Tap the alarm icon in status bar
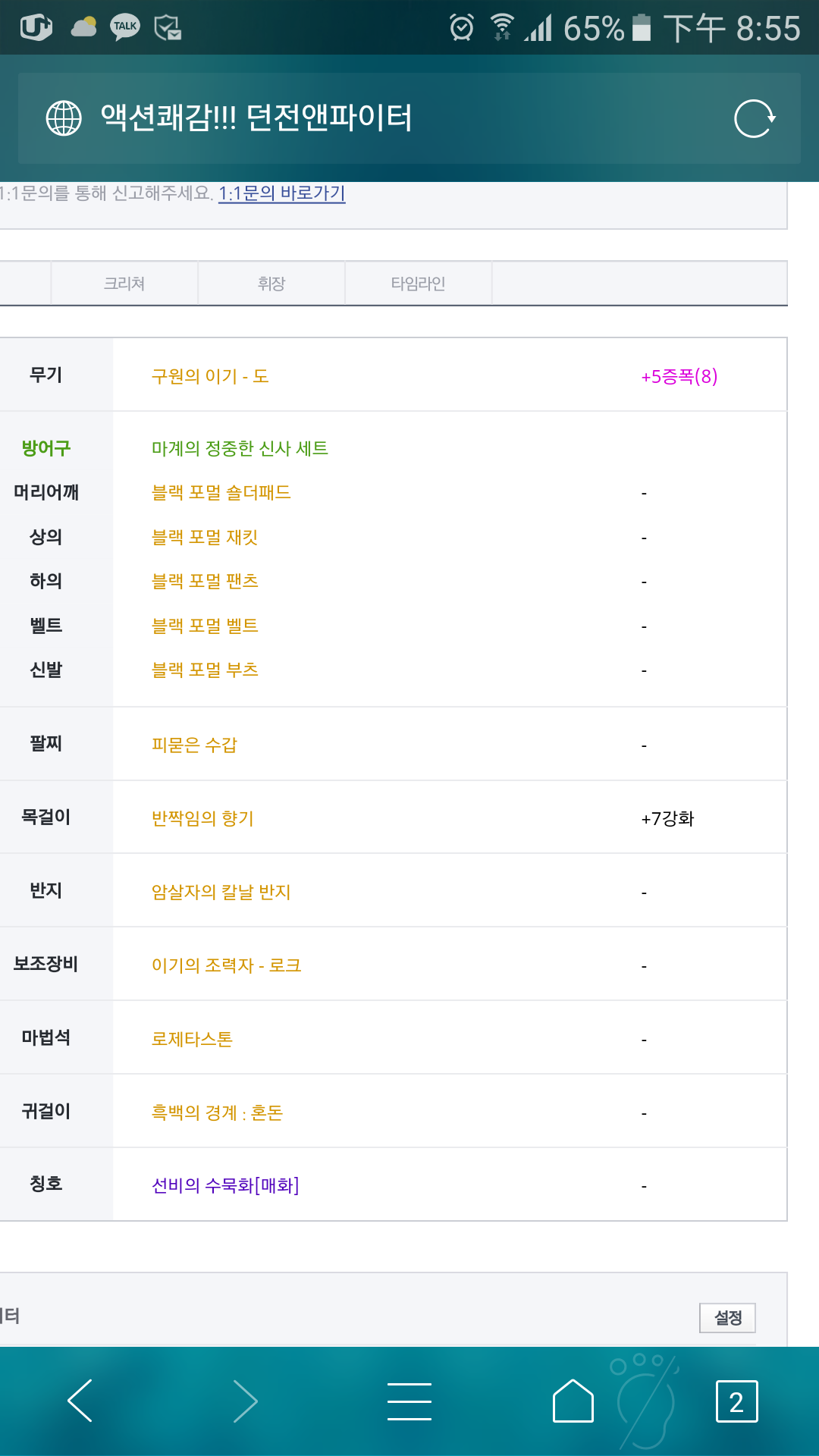This screenshot has height=1456, width=819. (461, 27)
